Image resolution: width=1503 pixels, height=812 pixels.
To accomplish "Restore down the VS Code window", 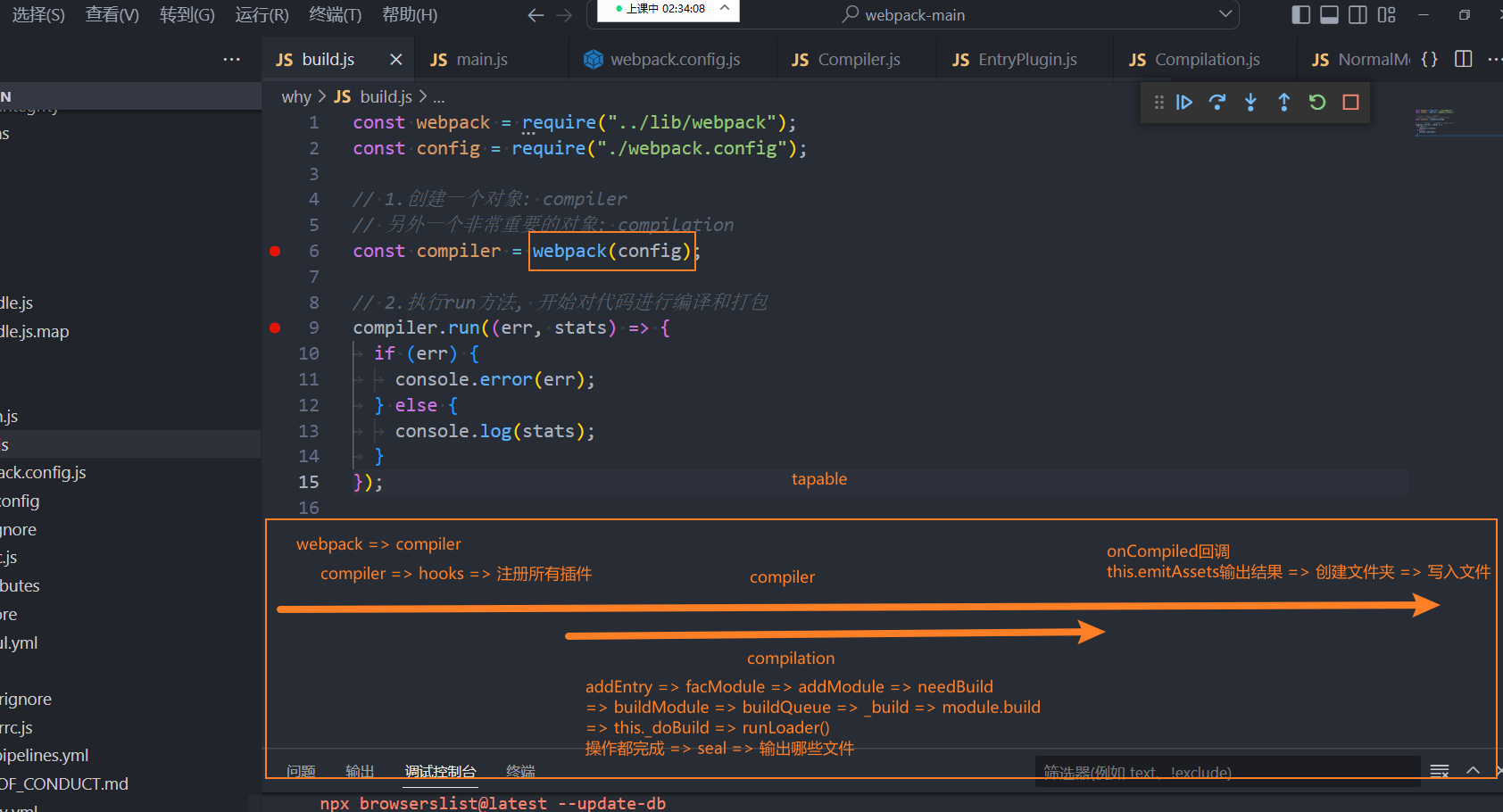I will 1465,14.
